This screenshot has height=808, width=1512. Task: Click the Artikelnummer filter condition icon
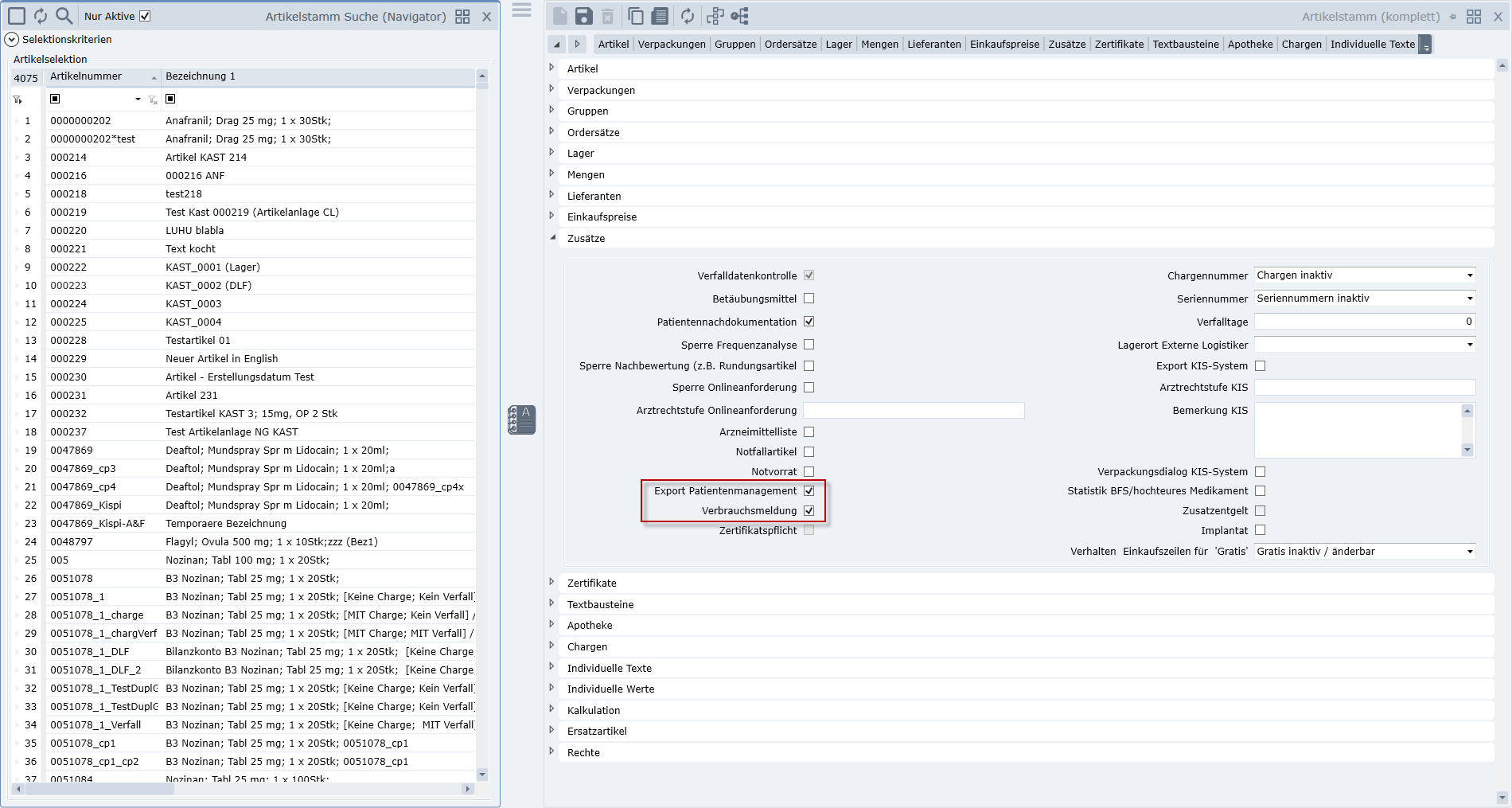pos(55,99)
